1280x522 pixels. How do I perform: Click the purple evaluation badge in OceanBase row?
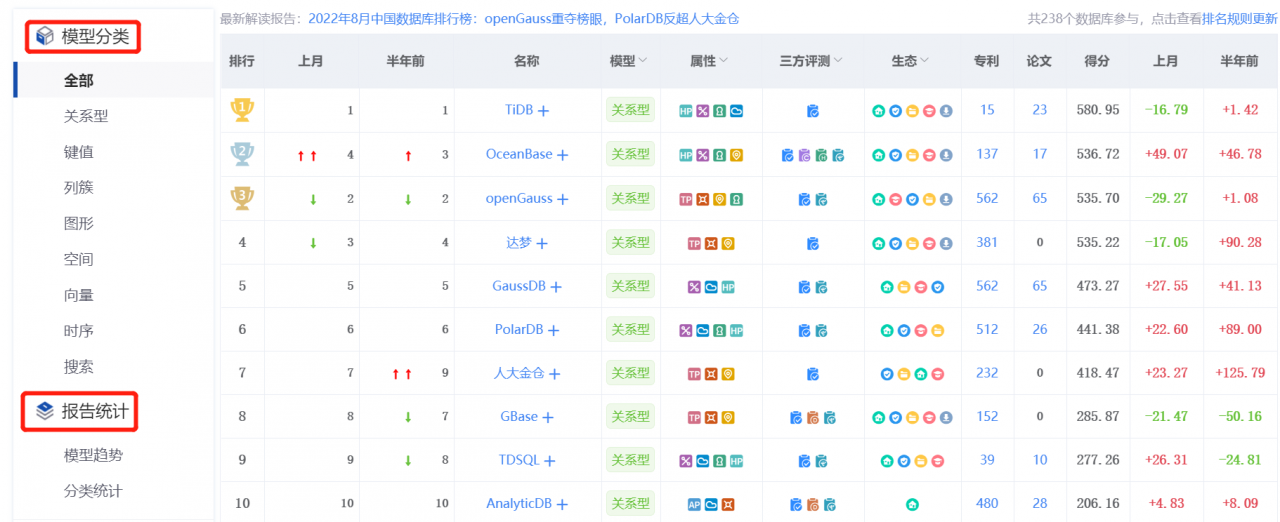804,155
